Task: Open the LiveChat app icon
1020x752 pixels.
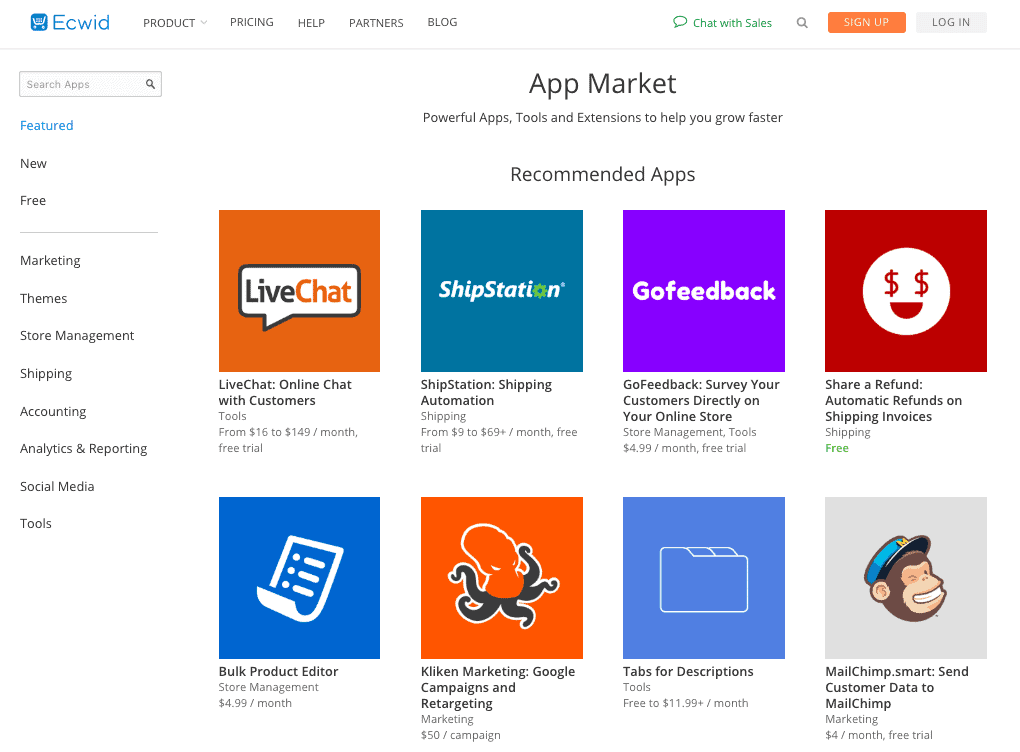Action: pos(299,291)
